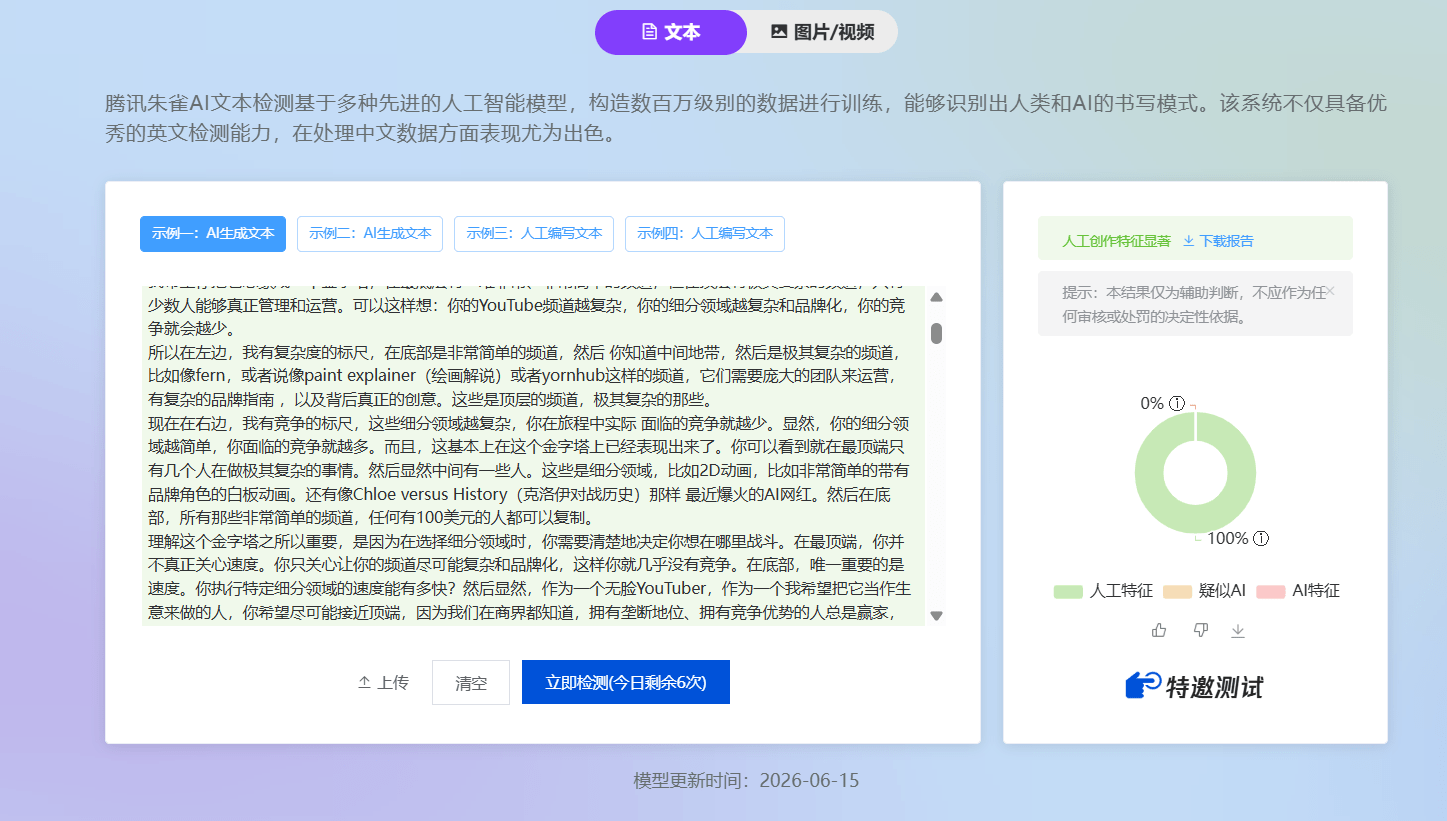Toggle AI特征 legend item
This screenshot has width=1447, height=821.
click(1298, 591)
